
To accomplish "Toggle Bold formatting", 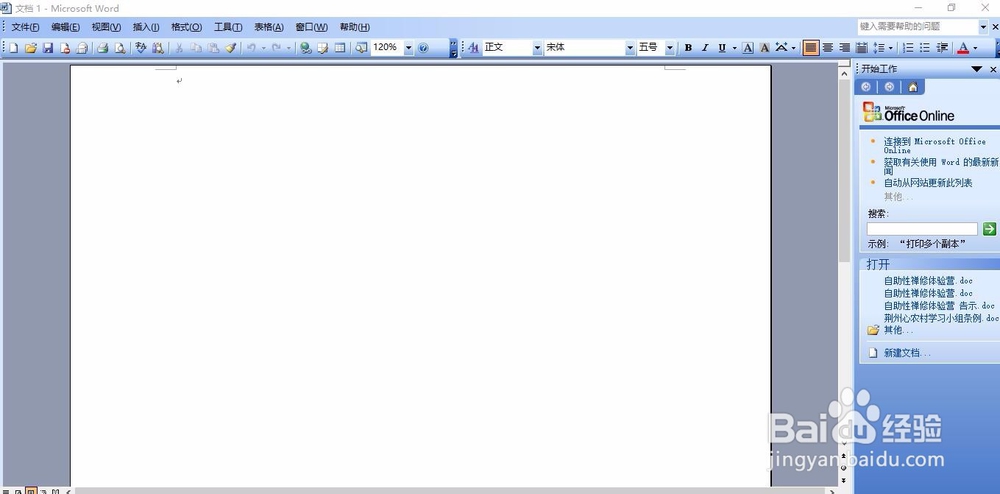I will point(688,48).
